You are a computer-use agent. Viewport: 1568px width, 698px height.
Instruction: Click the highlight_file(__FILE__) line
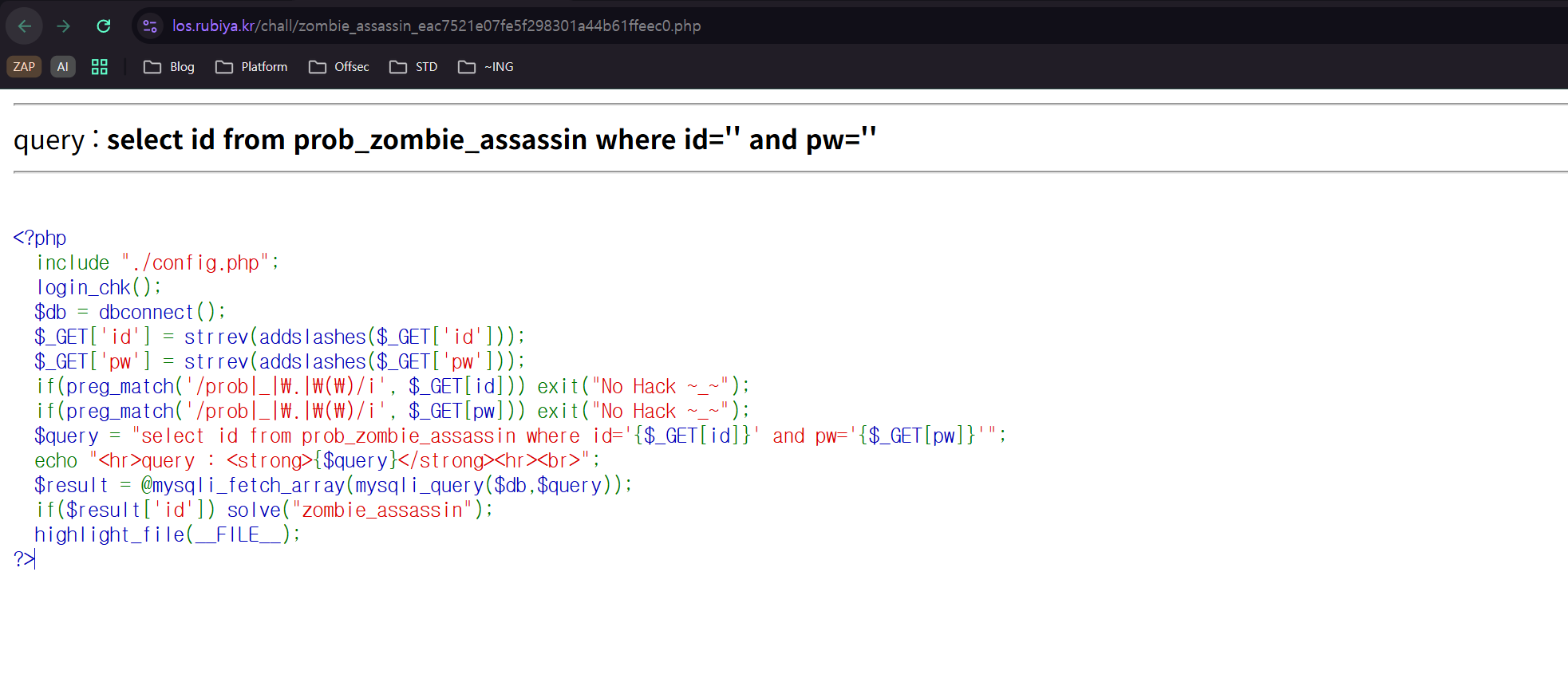167,534
